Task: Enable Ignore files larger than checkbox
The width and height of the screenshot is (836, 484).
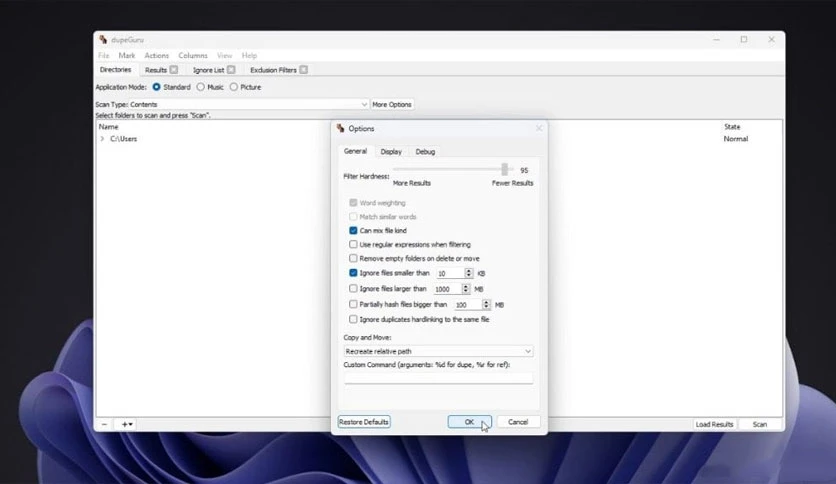Action: 353,288
